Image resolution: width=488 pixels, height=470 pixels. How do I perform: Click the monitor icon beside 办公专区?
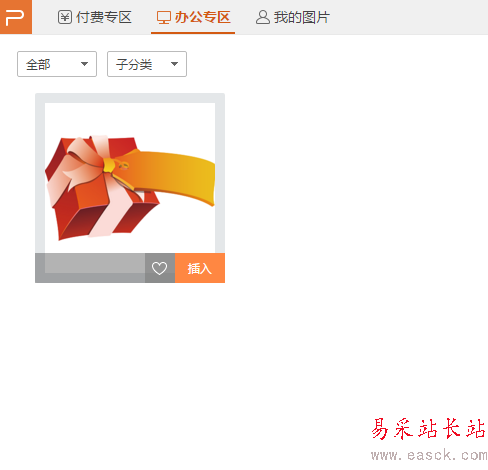[164, 18]
